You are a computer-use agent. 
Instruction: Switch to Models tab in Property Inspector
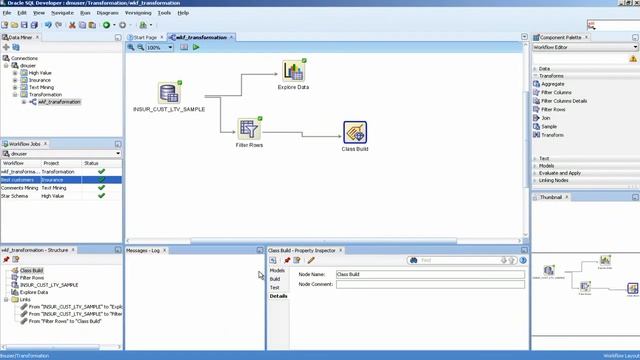tap(277, 271)
